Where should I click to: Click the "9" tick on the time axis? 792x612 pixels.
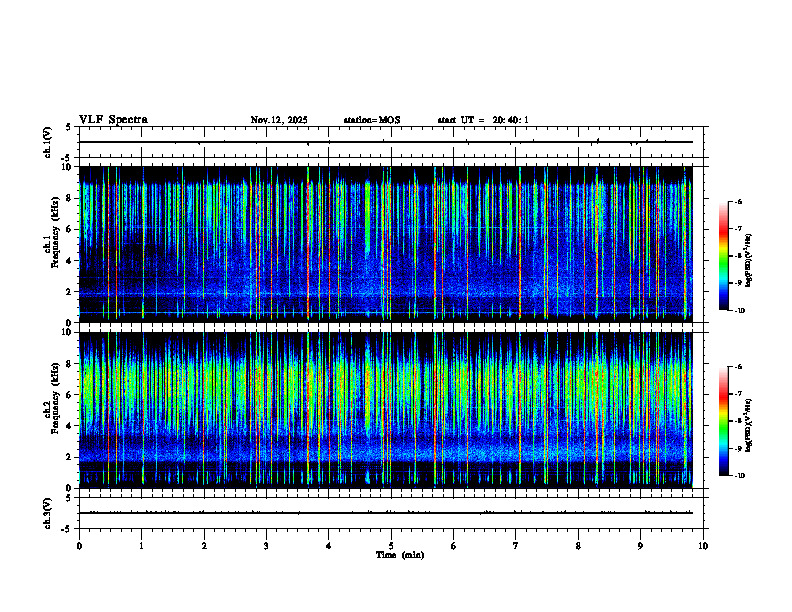click(640, 546)
